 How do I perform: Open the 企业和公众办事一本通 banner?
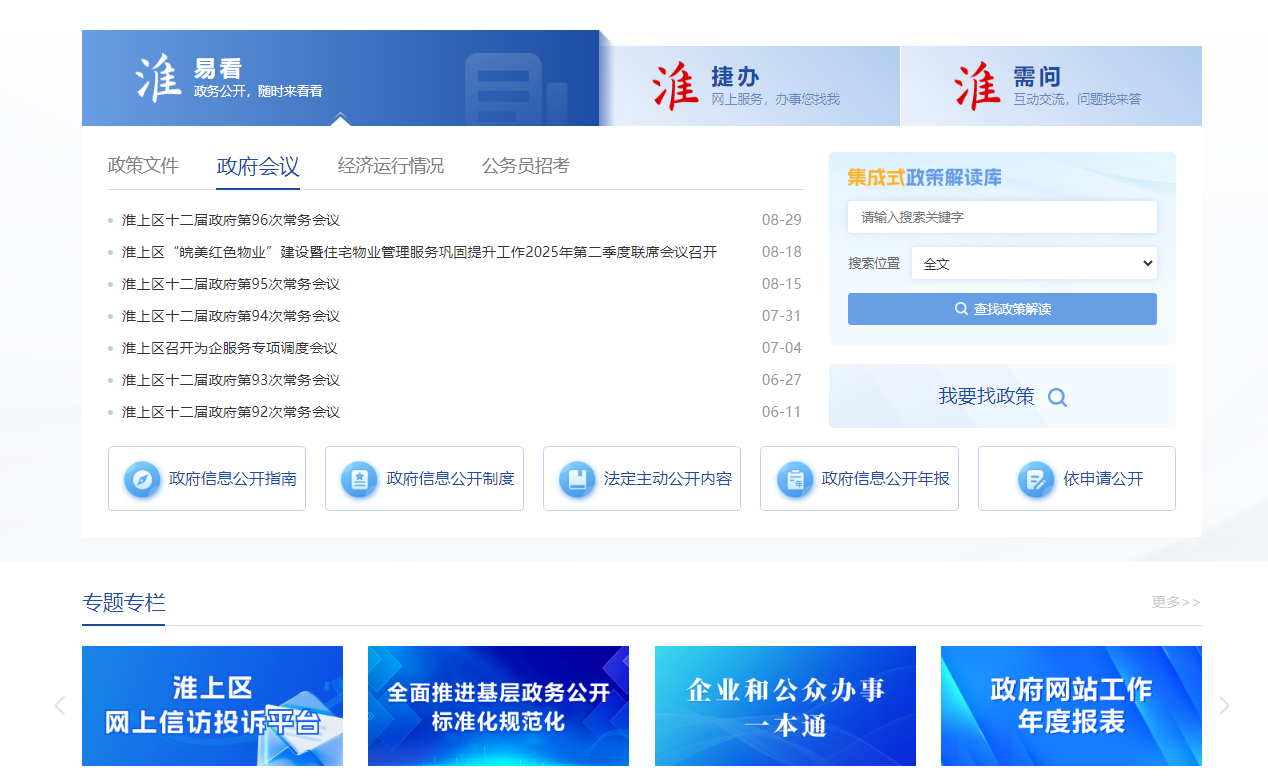point(785,706)
